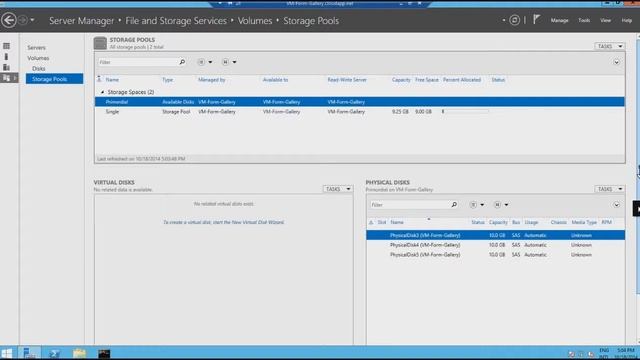640x360 pixels.
Task: Sort by Available to column
Action: pyautogui.click(x=276, y=80)
